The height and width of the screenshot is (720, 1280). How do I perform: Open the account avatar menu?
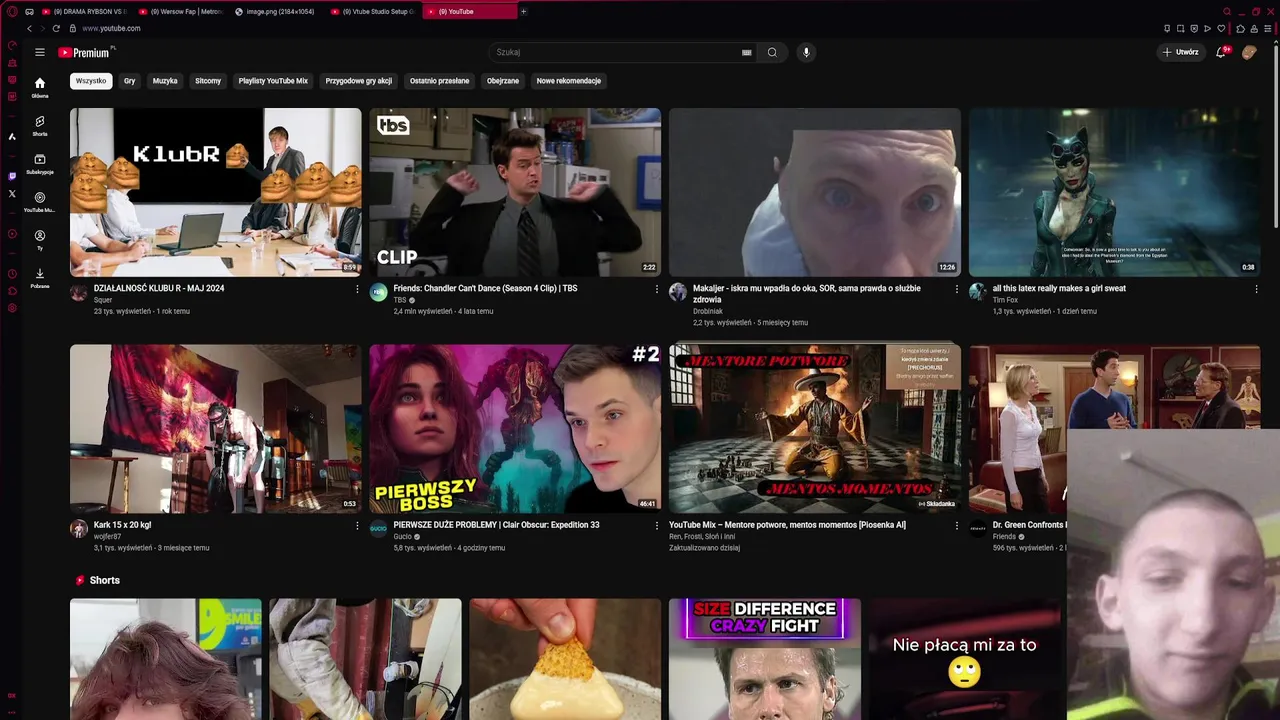pos(1249,52)
